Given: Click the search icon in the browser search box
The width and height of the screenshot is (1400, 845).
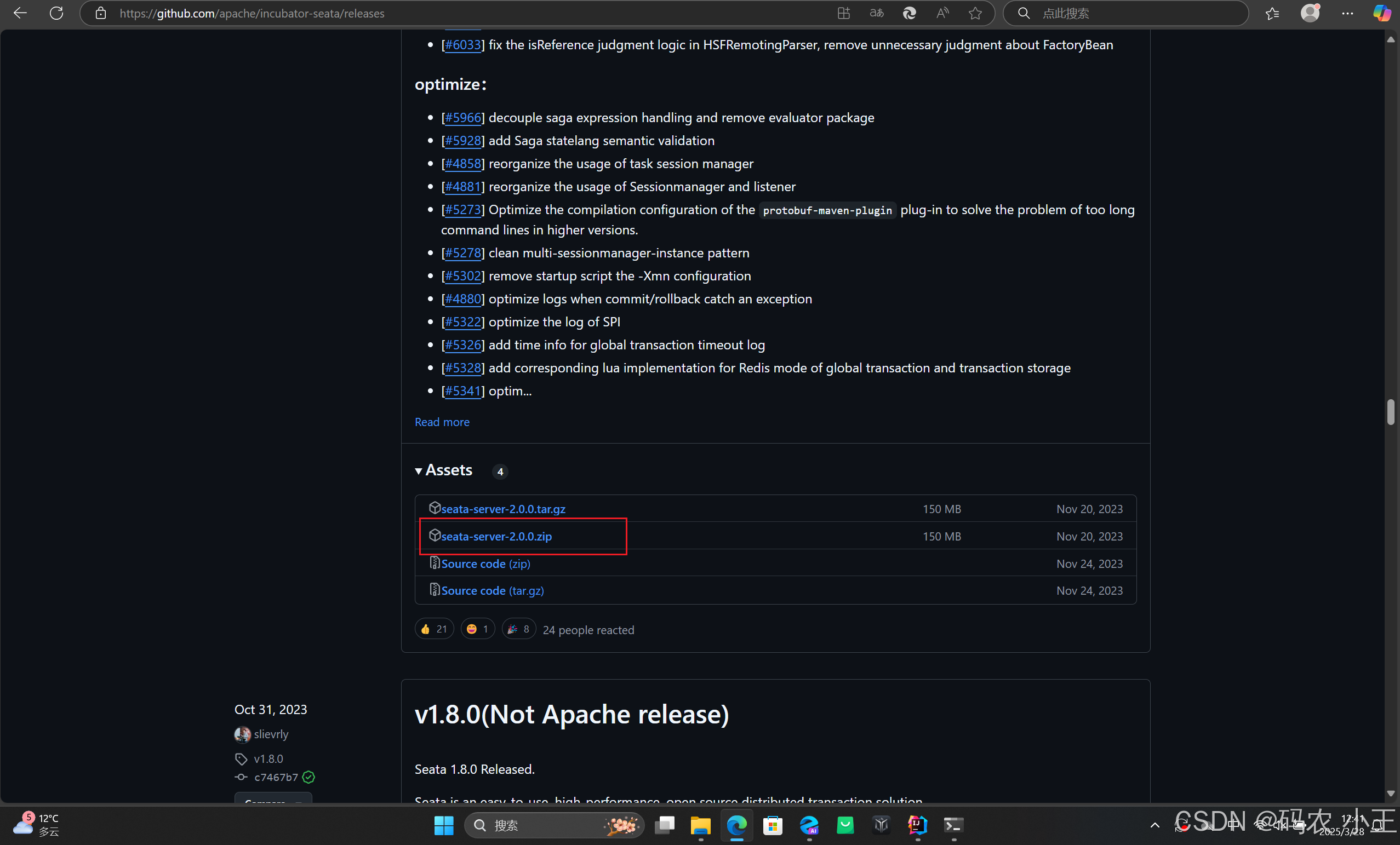Looking at the screenshot, I should (x=1024, y=13).
